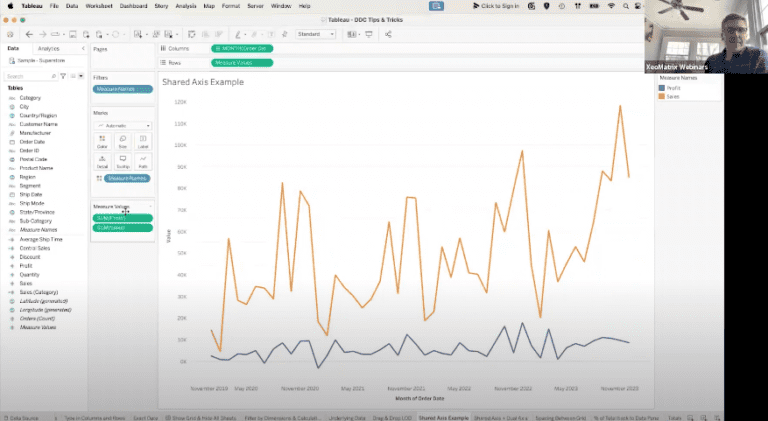The image size is (768, 421).
Task: Open the Highlight pen dropdown arrow
Action: (245, 34)
